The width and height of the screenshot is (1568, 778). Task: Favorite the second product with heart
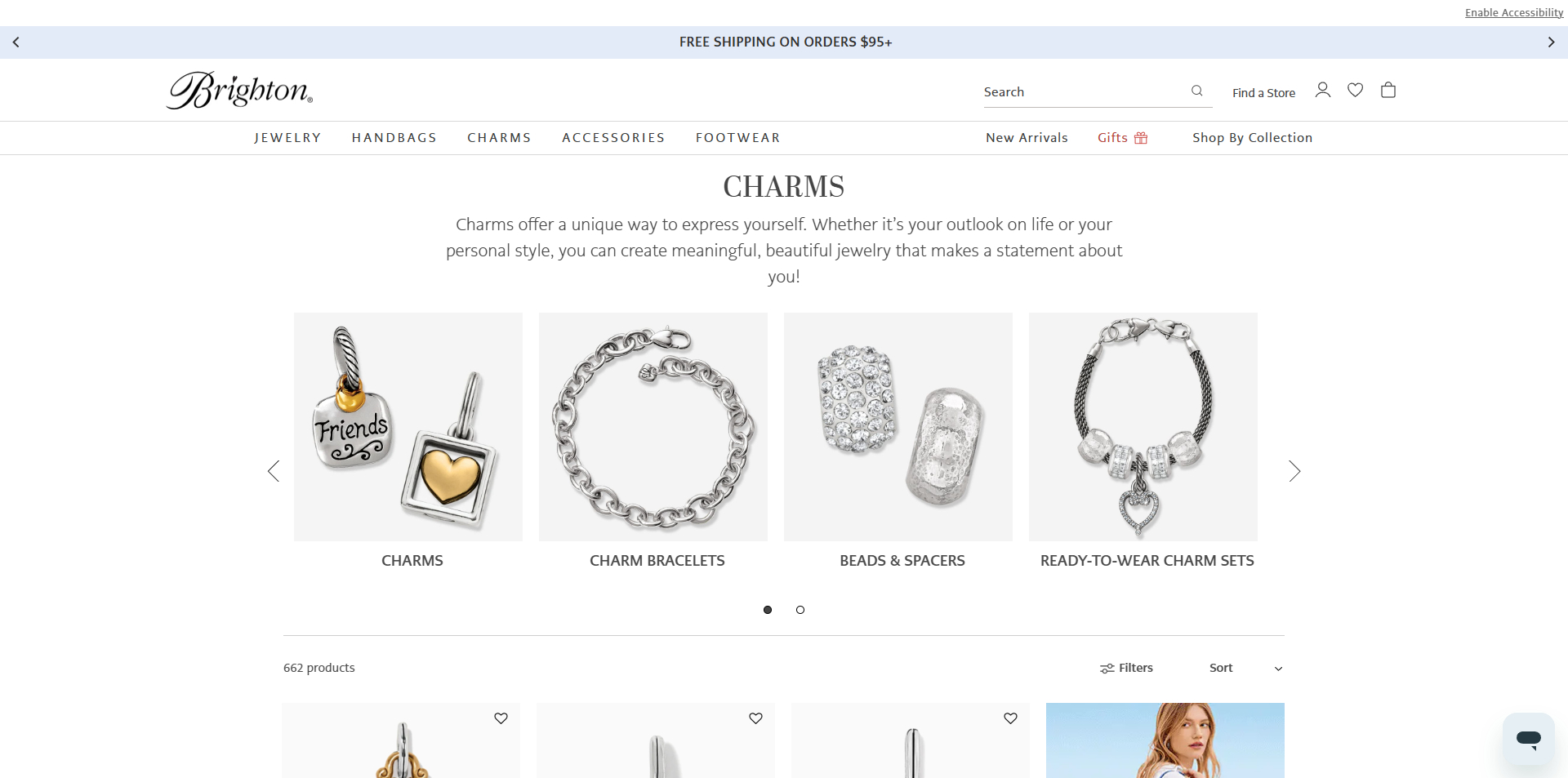coord(755,718)
